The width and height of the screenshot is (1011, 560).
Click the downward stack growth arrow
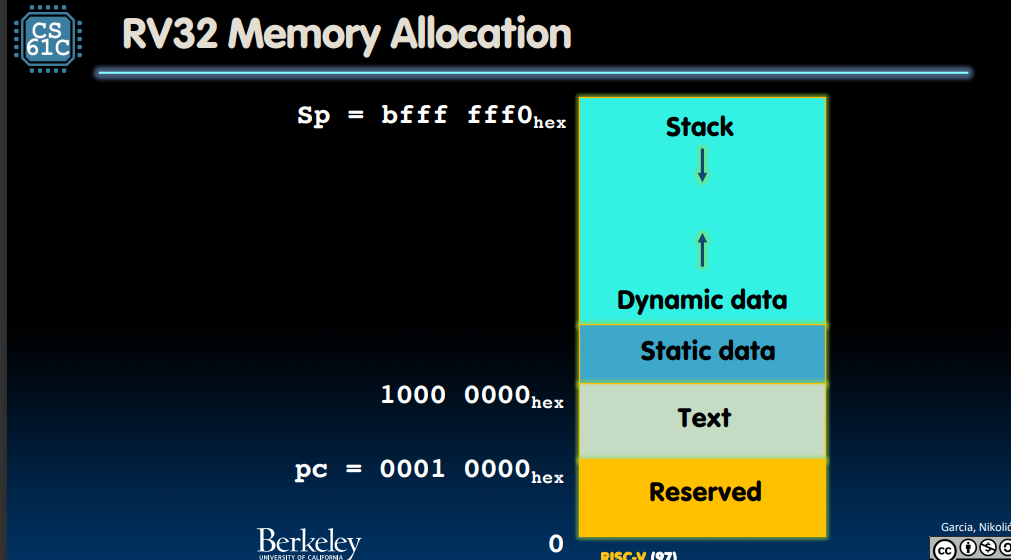pyautogui.click(x=702, y=165)
